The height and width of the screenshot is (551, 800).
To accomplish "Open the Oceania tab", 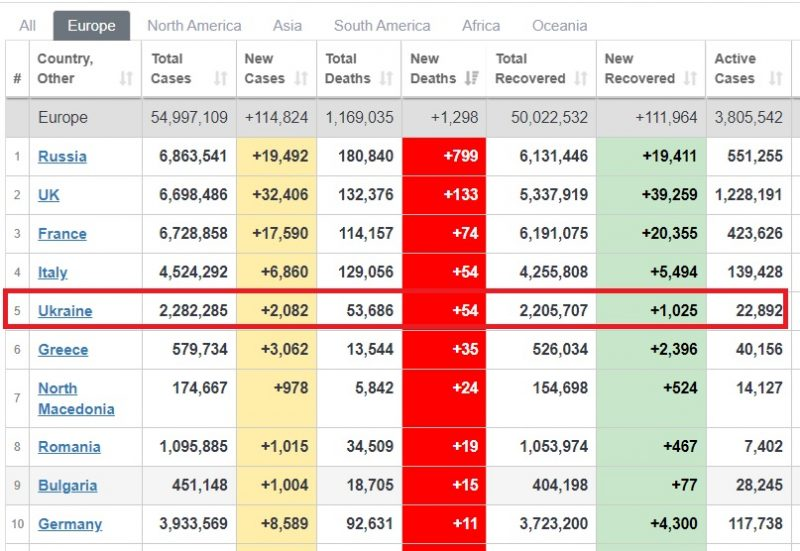I will (560, 26).
